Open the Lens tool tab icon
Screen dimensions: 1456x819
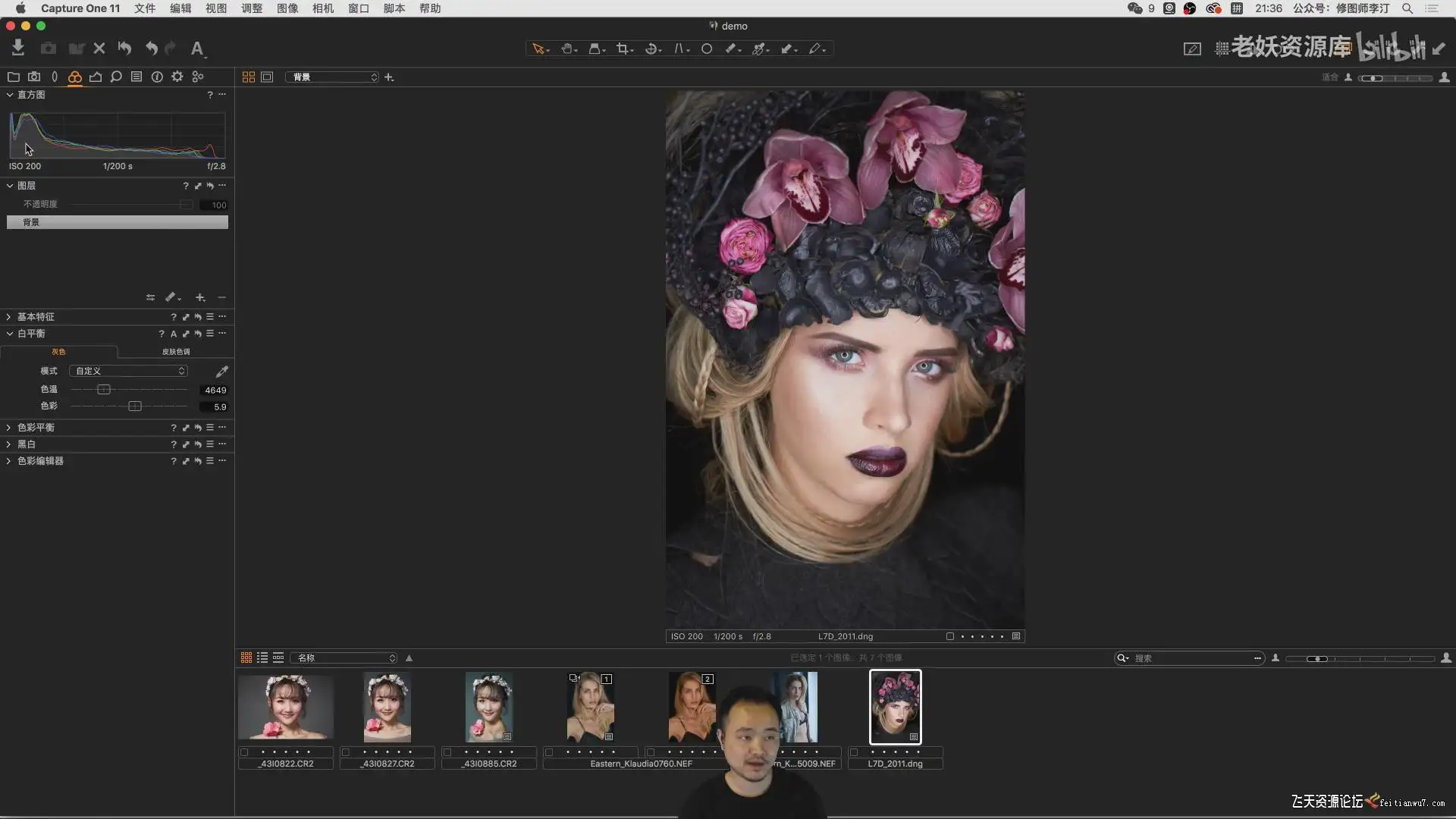tap(54, 77)
